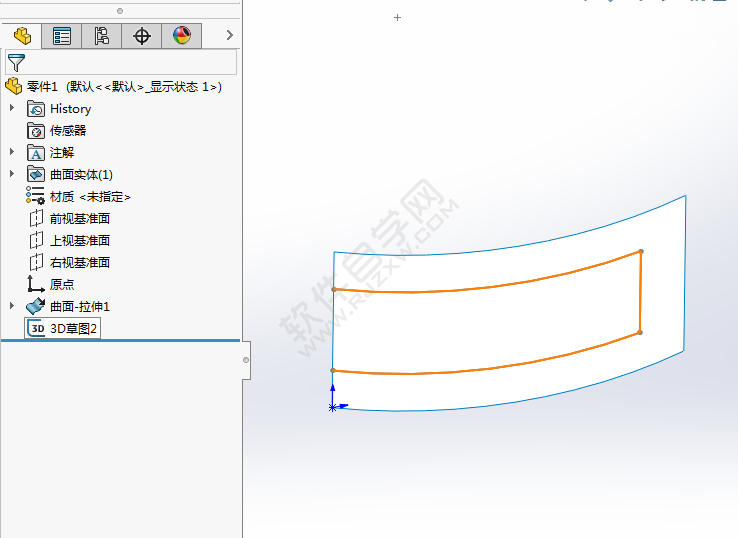Viewport: 738px width, 538px height.
Task: Click the 曲面-拉伸1 surface extrude icon
Action: [36, 306]
